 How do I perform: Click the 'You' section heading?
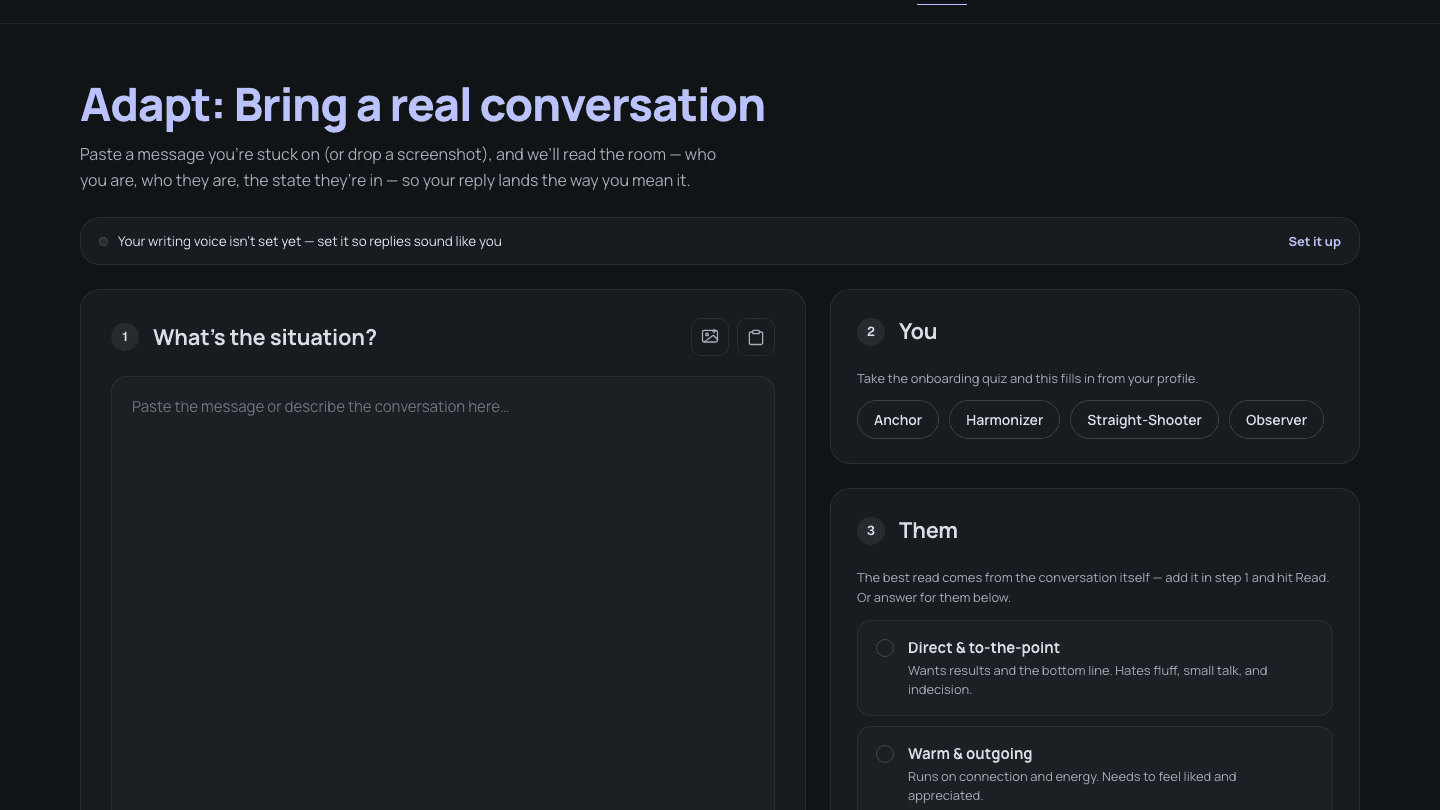click(x=918, y=331)
